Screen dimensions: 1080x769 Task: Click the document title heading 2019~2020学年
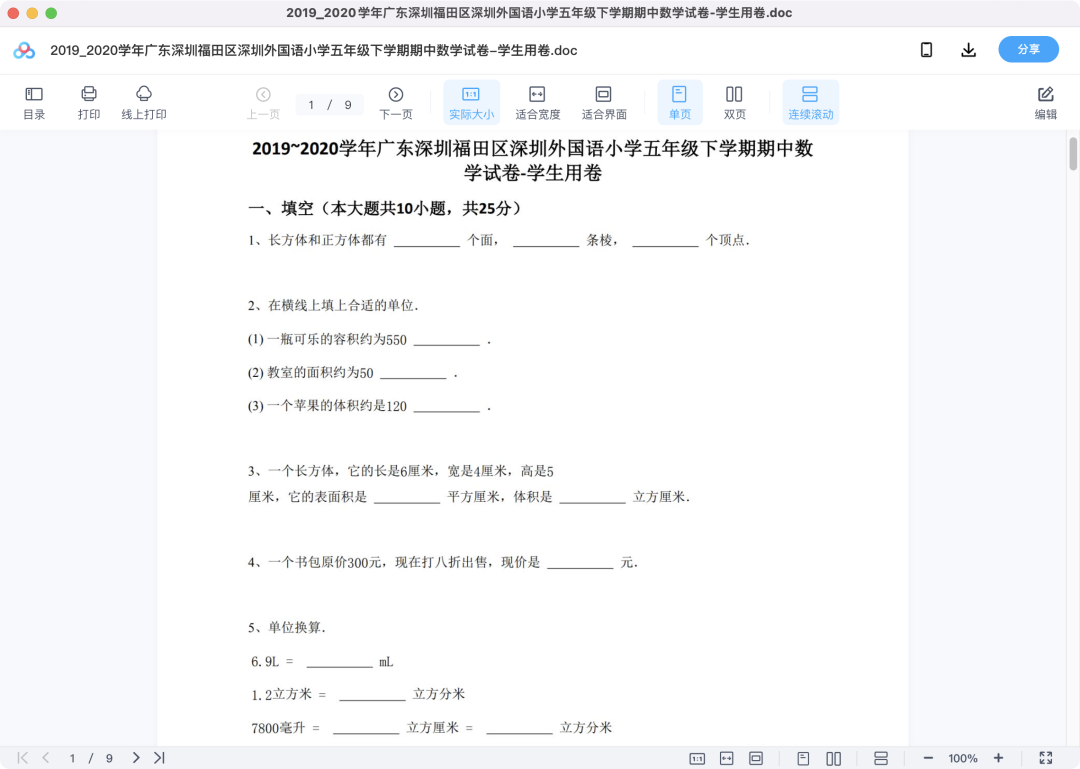(x=532, y=160)
